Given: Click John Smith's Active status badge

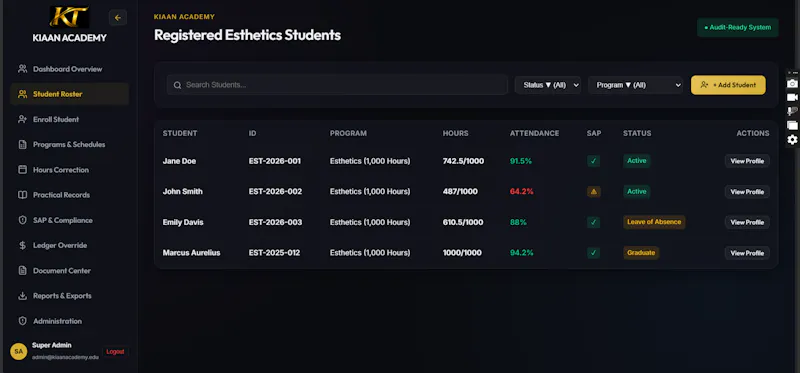Looking at the screenshot, I should [637, 191].
